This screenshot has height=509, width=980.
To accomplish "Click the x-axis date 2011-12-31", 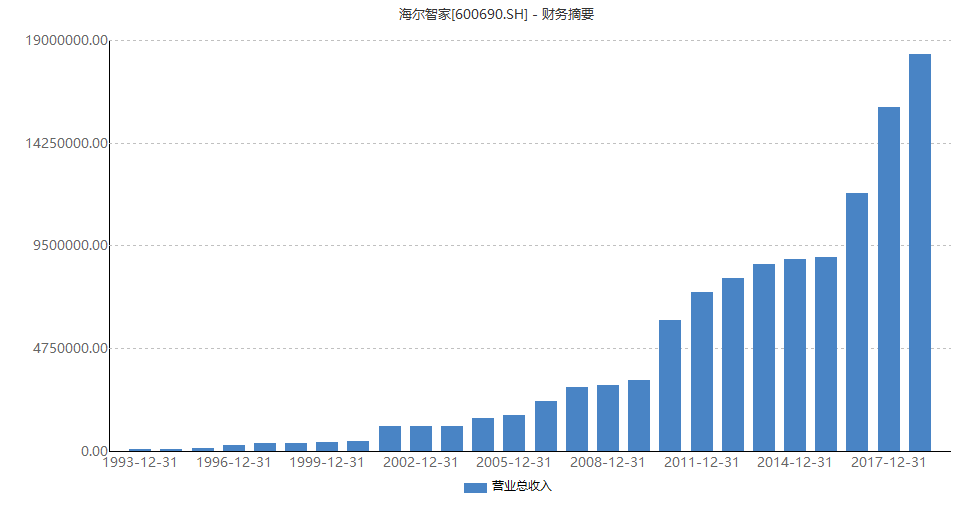I will click(701, 463).
